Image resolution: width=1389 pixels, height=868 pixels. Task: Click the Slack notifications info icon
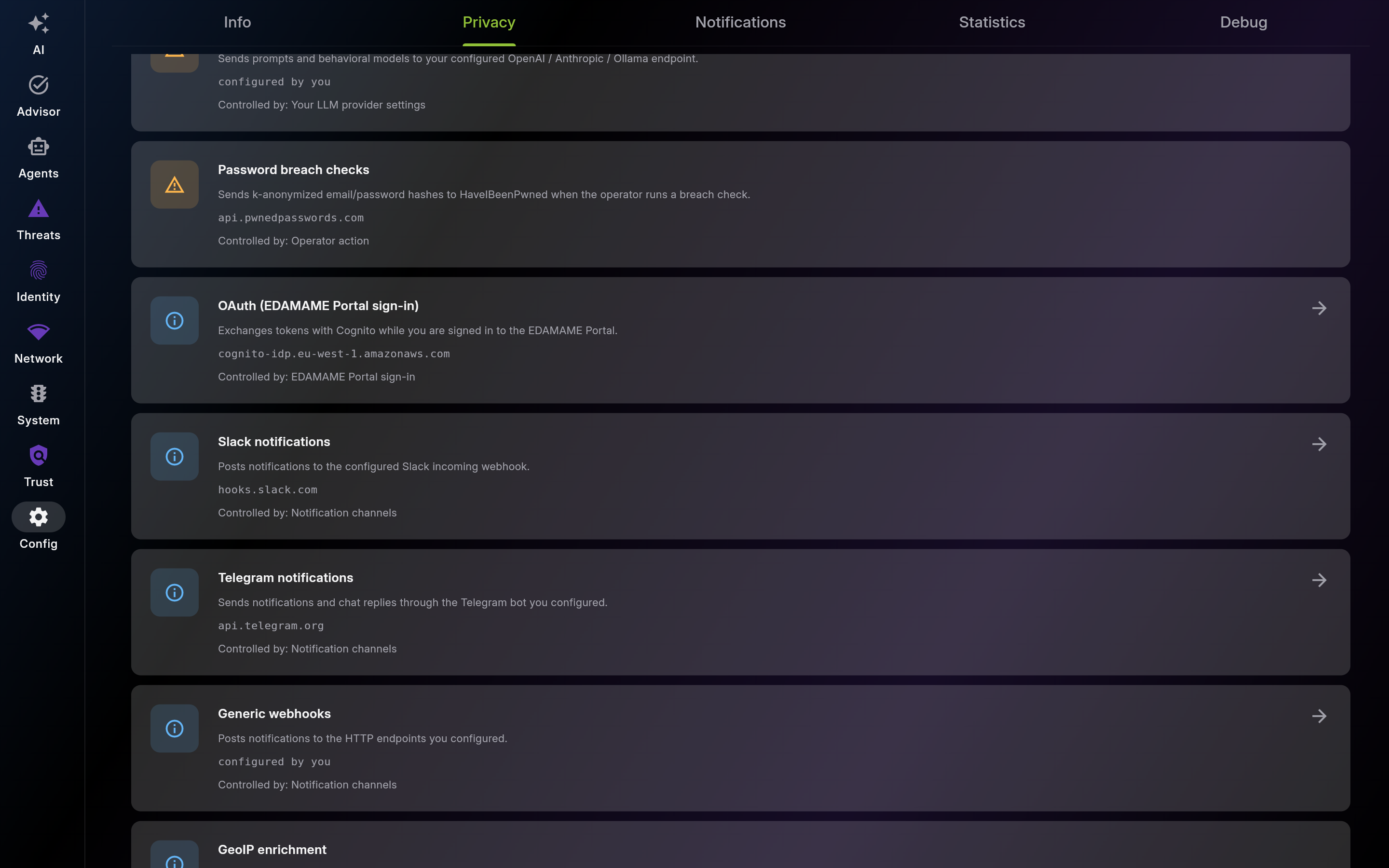pos(175,456)
